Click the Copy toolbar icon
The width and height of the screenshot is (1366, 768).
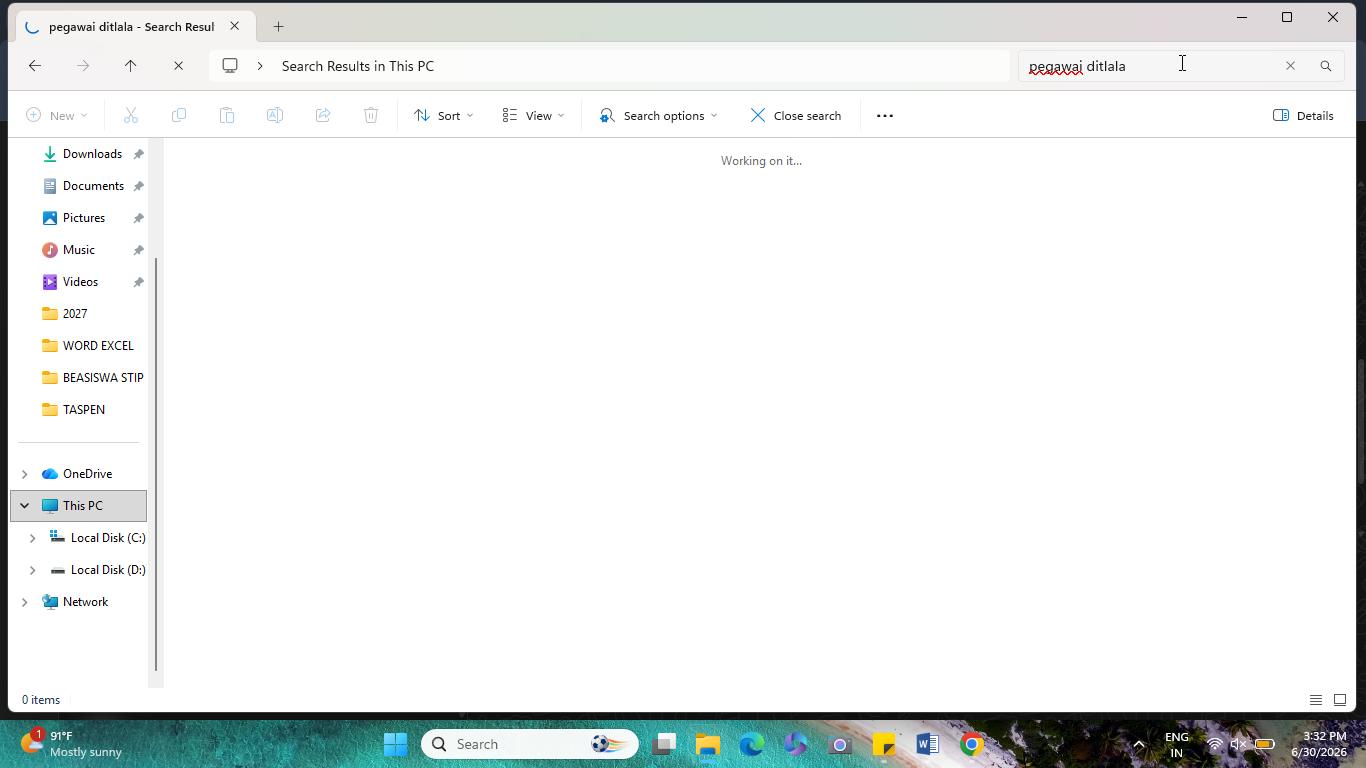179,116
